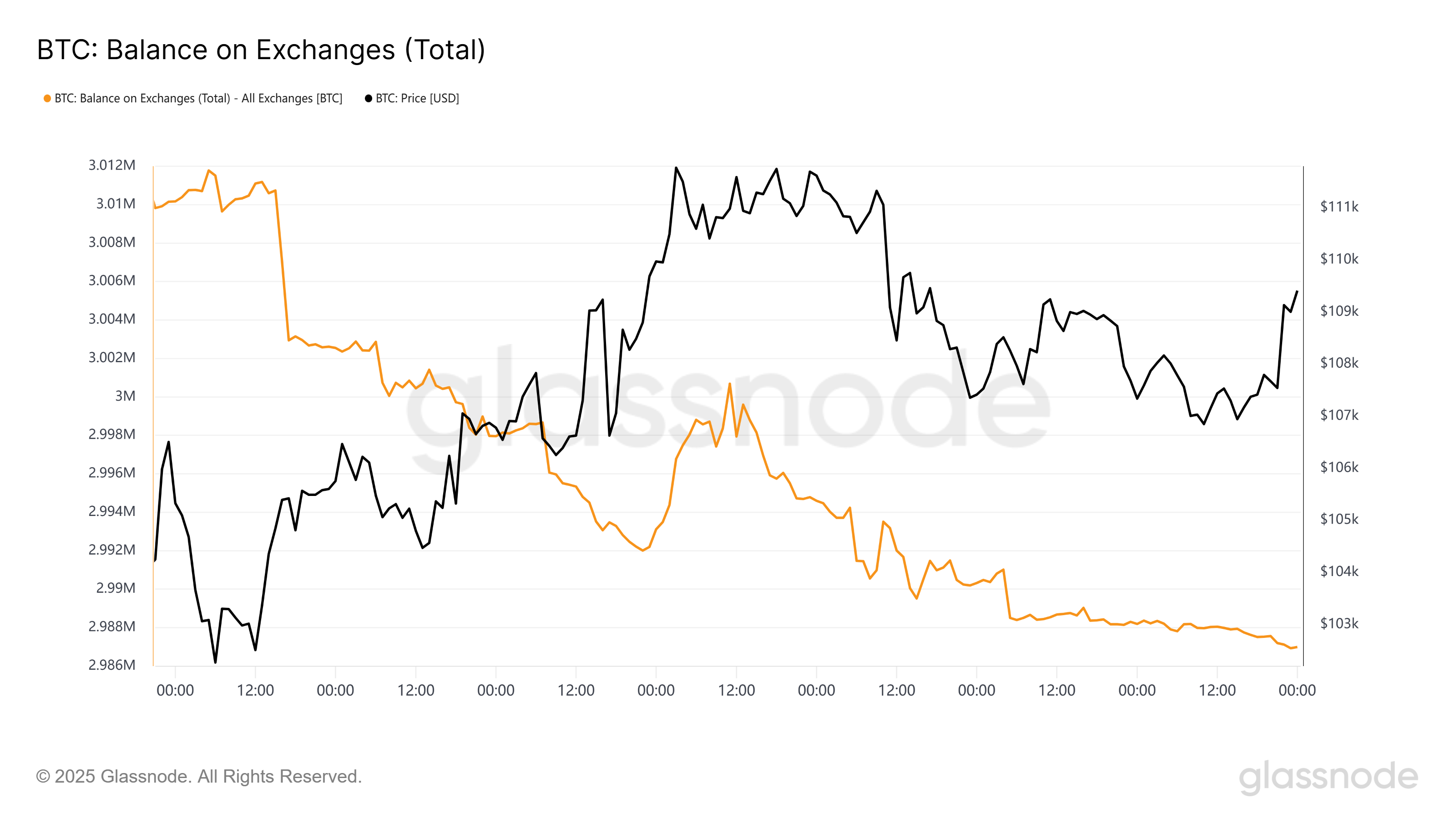Click the first 00:00 tick on time axis

[175, 690]
